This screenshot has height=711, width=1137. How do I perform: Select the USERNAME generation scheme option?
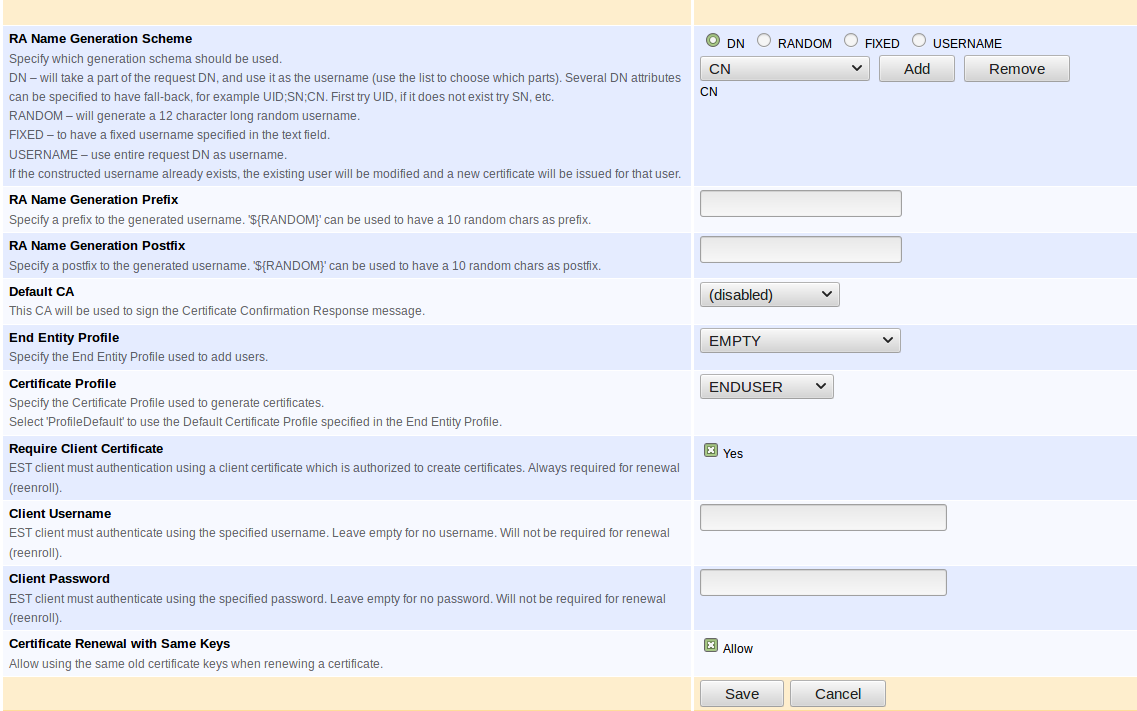tap(919, 39)
